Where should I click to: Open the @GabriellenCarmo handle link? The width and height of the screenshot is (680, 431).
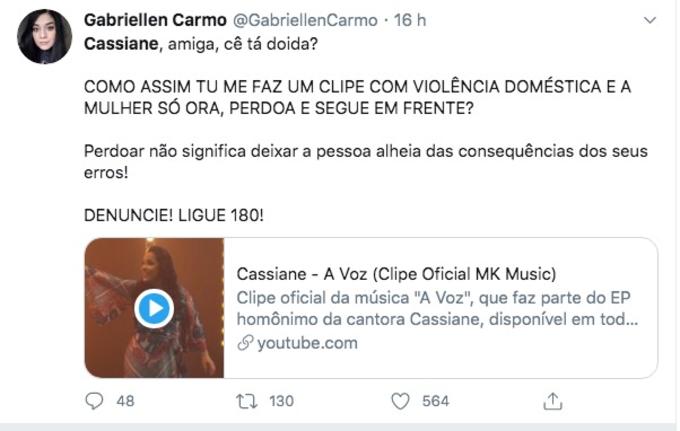tap(291, 20)
